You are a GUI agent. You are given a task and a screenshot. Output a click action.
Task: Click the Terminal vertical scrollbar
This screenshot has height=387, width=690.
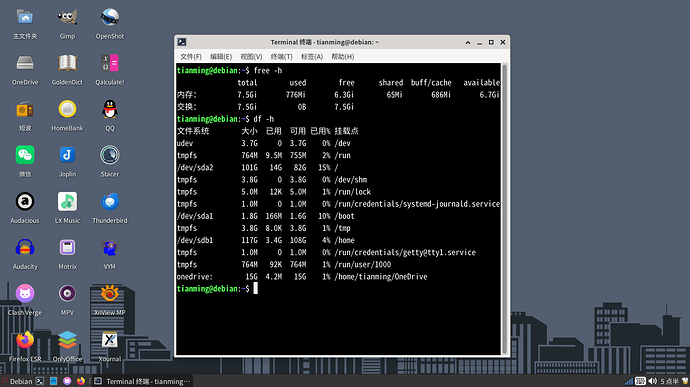pos(505,209)
